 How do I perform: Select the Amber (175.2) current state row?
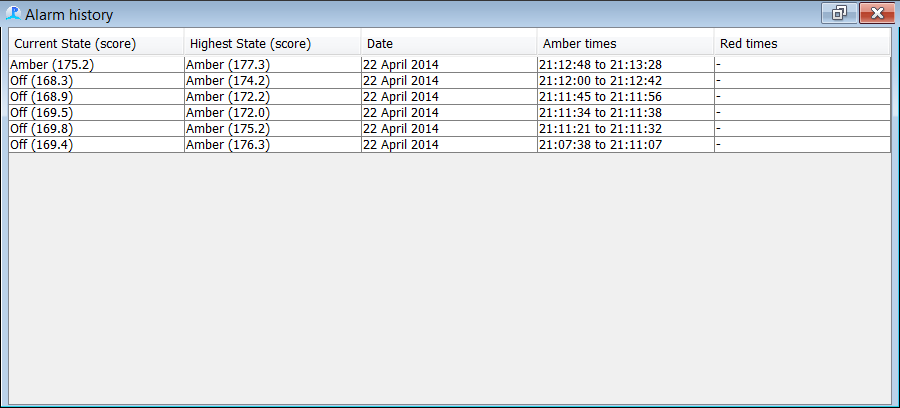click(449, 65)
